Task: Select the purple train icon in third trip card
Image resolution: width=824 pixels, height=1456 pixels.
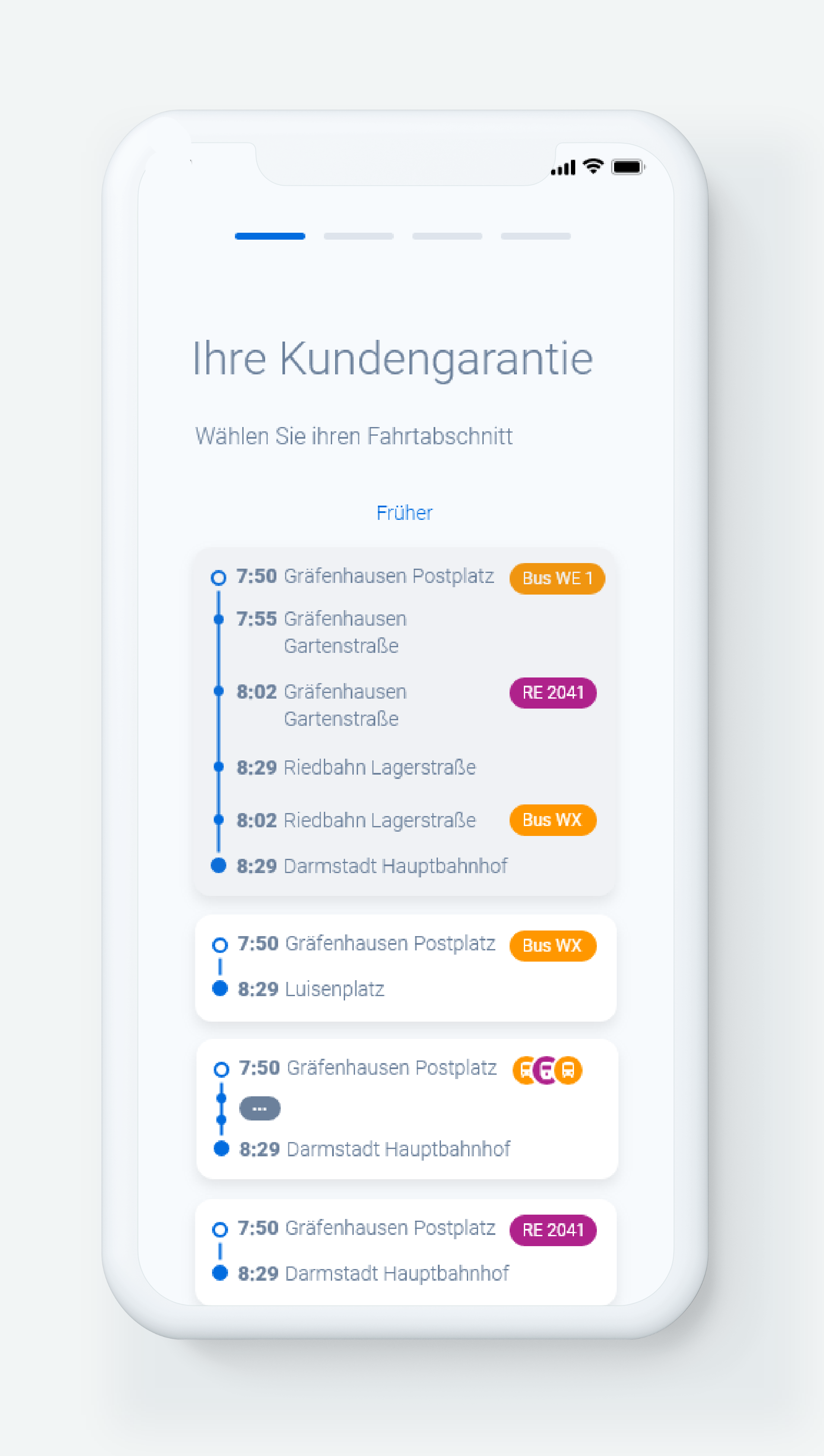Action: (547, 1070)
